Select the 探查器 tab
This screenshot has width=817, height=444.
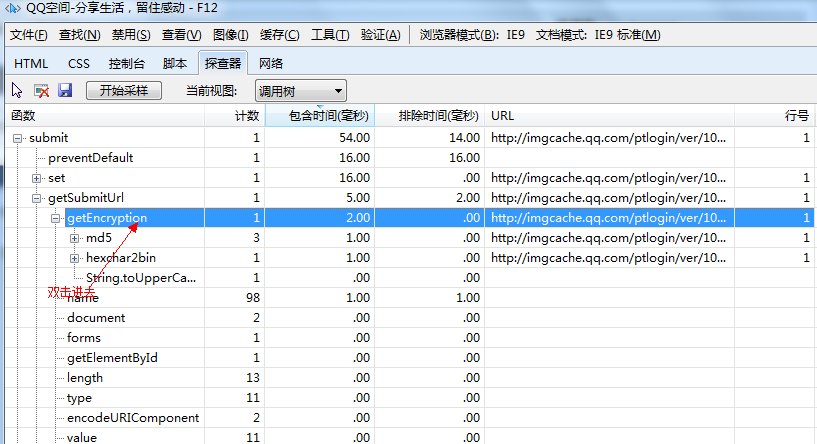[x=222, y=63]
